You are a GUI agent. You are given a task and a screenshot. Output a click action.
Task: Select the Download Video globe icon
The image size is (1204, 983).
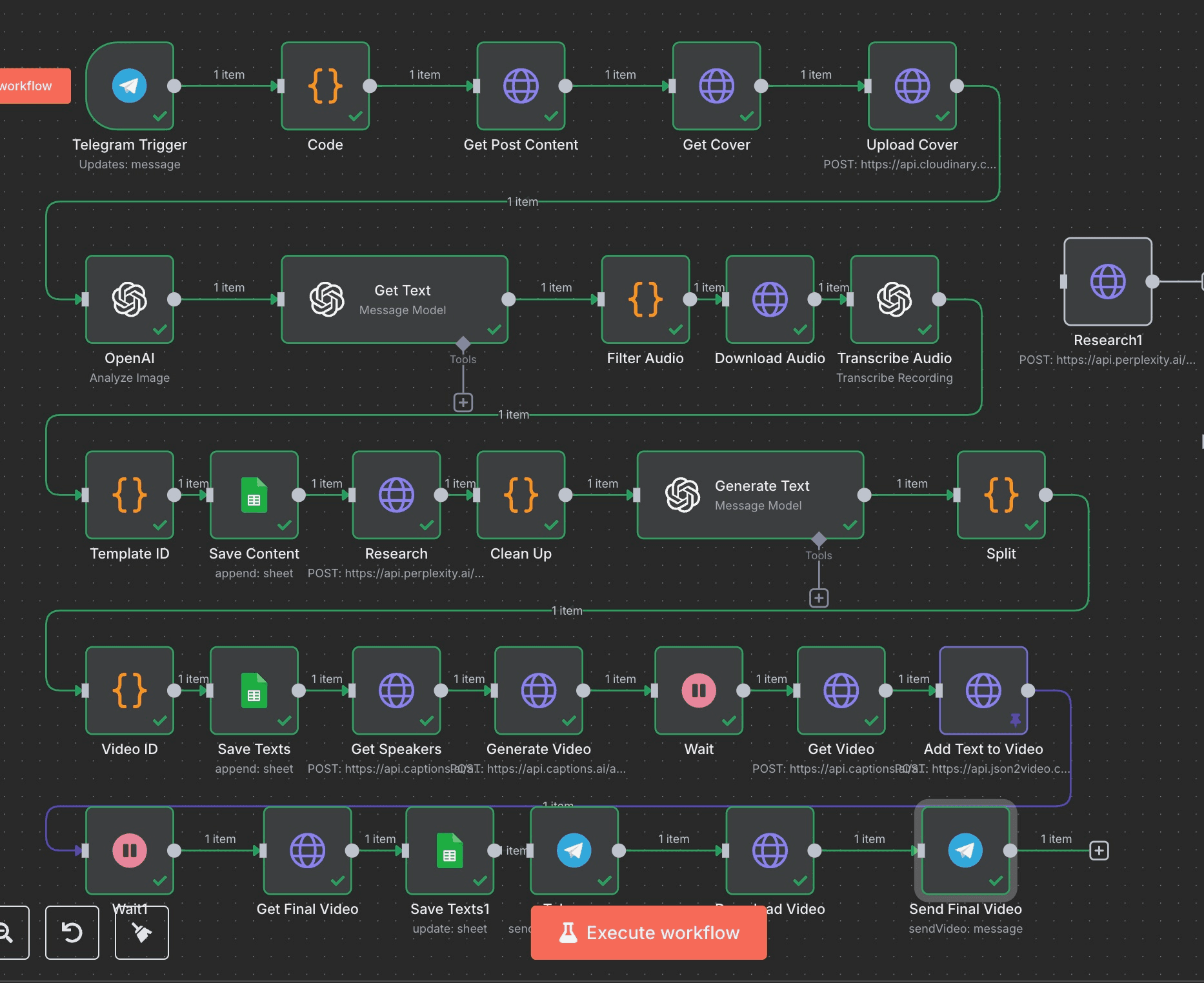(x=769, y=850)
